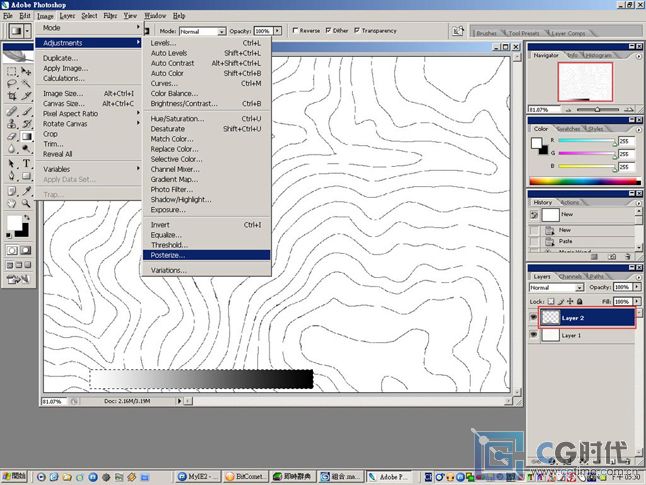Select the Zoom tool
Screen dimensions: 646x485
pos(26,203)
